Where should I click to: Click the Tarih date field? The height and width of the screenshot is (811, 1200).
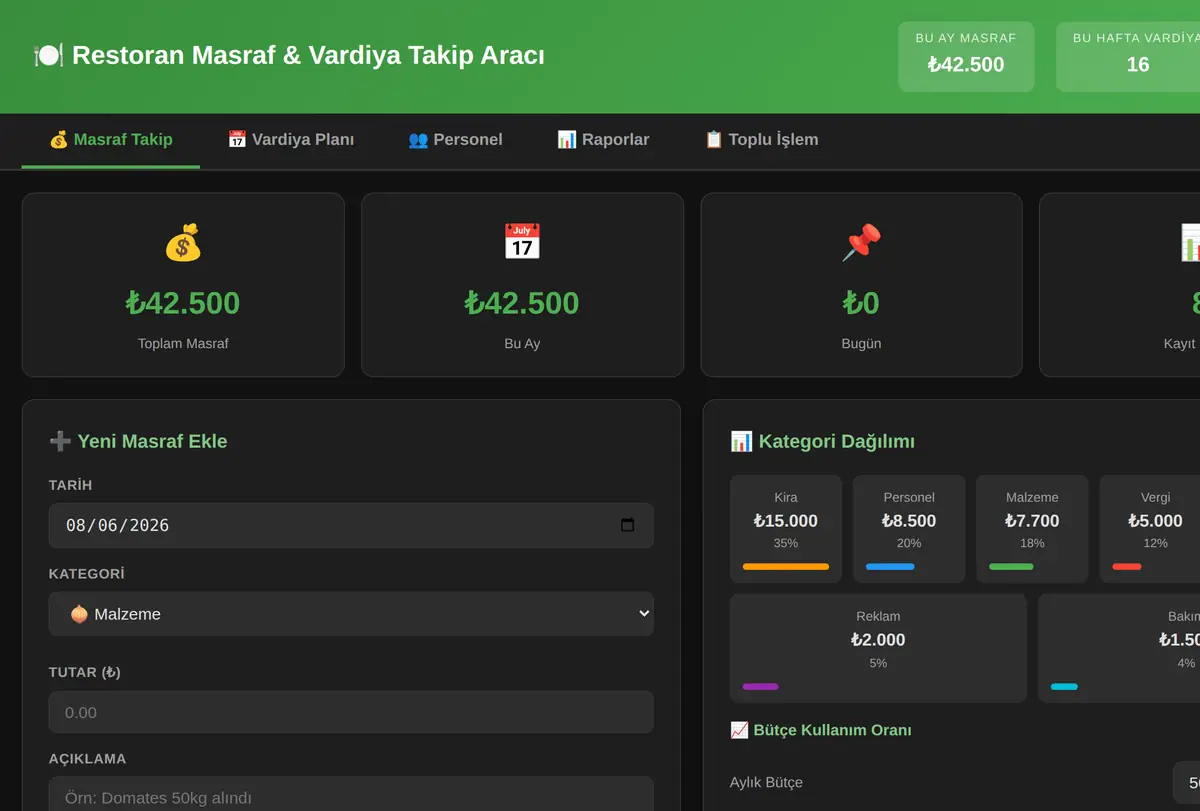coord(351,525)
